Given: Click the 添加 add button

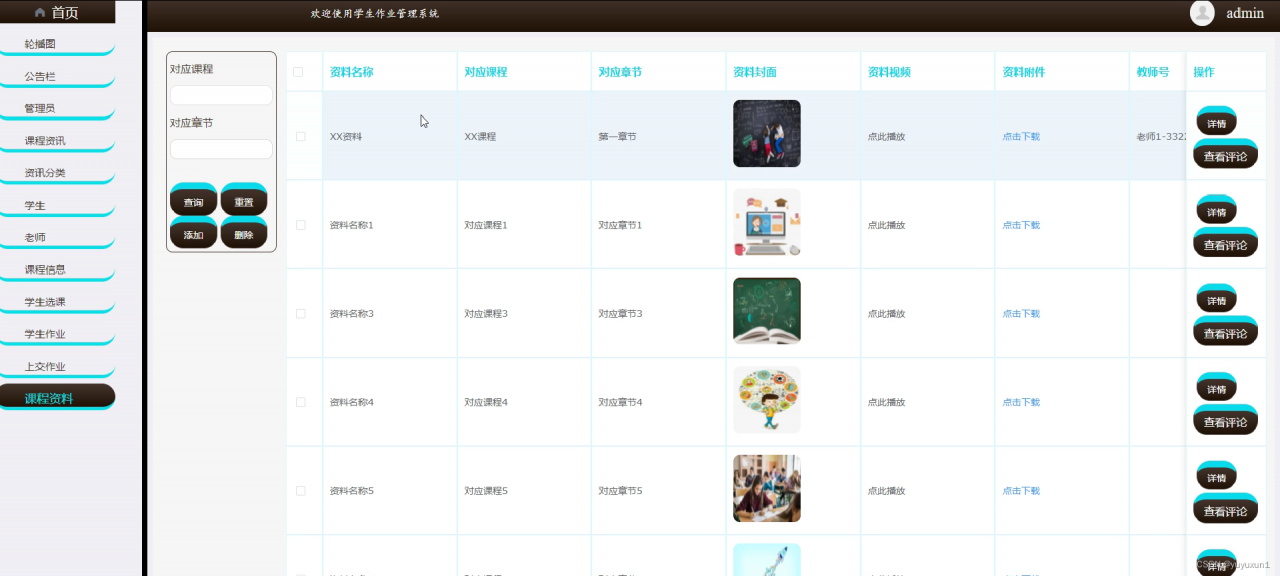Looking at the screenshot, I should (193, 234).
